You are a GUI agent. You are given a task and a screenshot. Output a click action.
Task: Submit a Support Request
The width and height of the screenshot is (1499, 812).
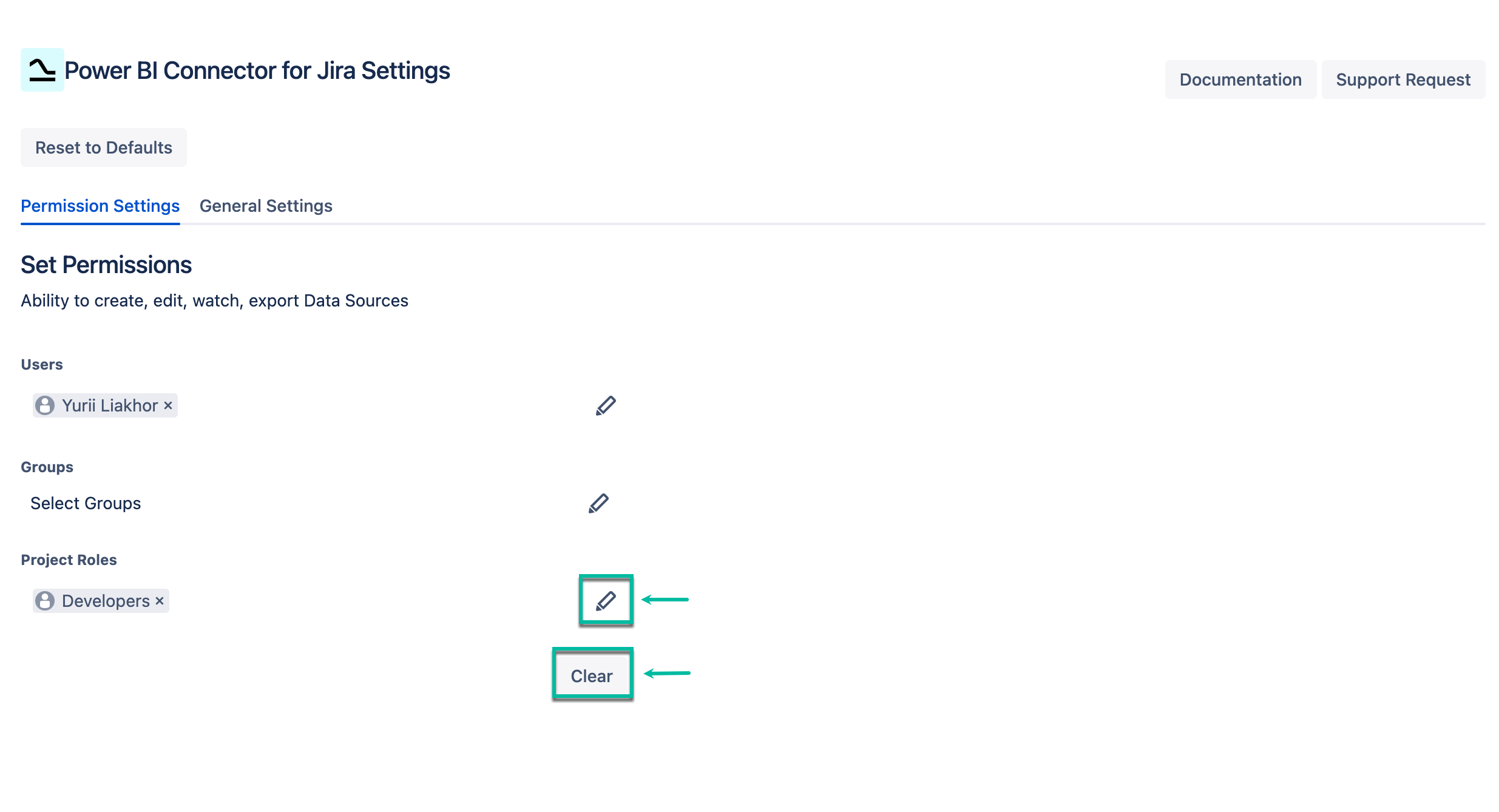[x=1403, y=80]
